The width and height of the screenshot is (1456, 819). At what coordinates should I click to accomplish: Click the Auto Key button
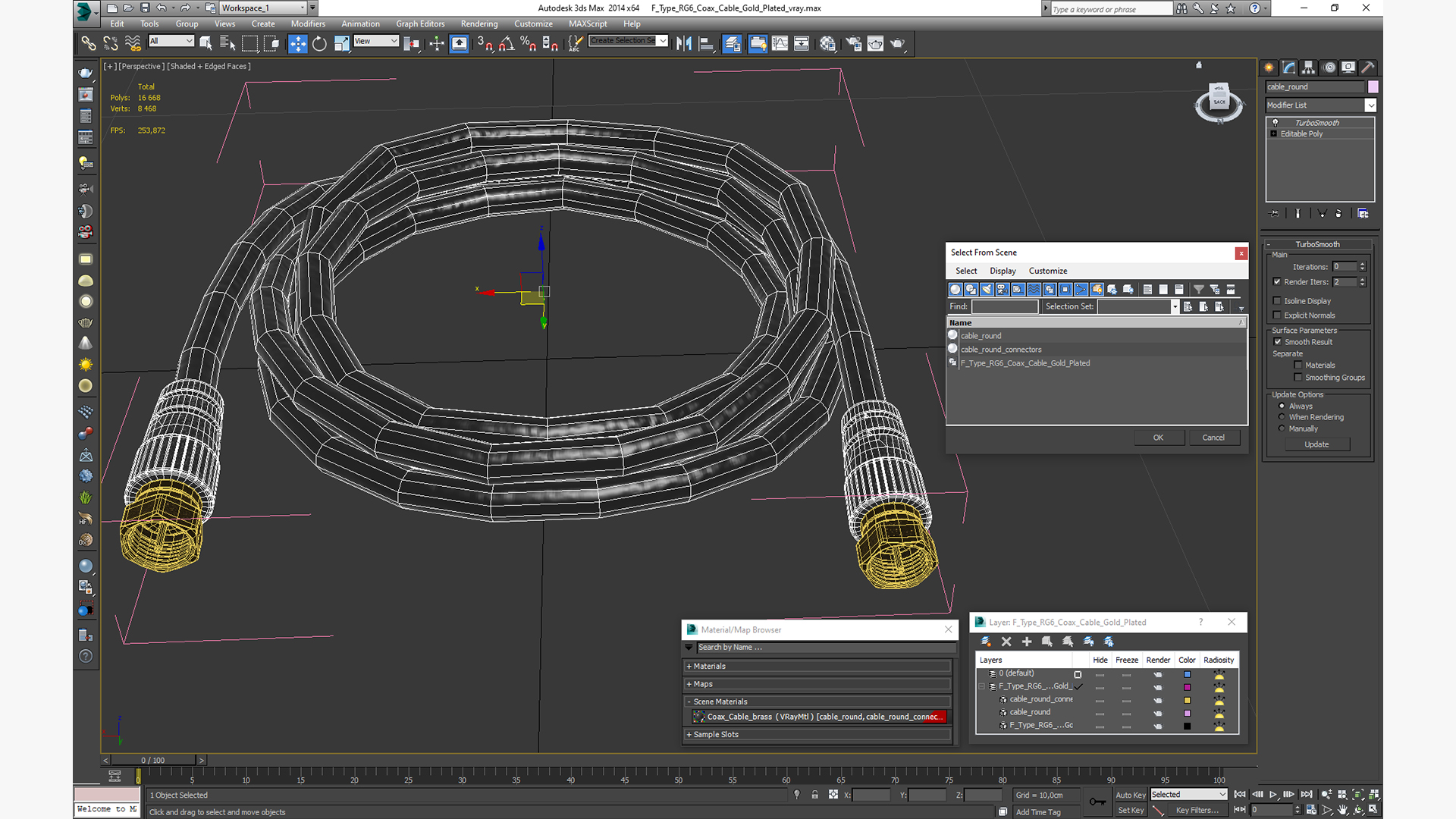click(1131, 795)
